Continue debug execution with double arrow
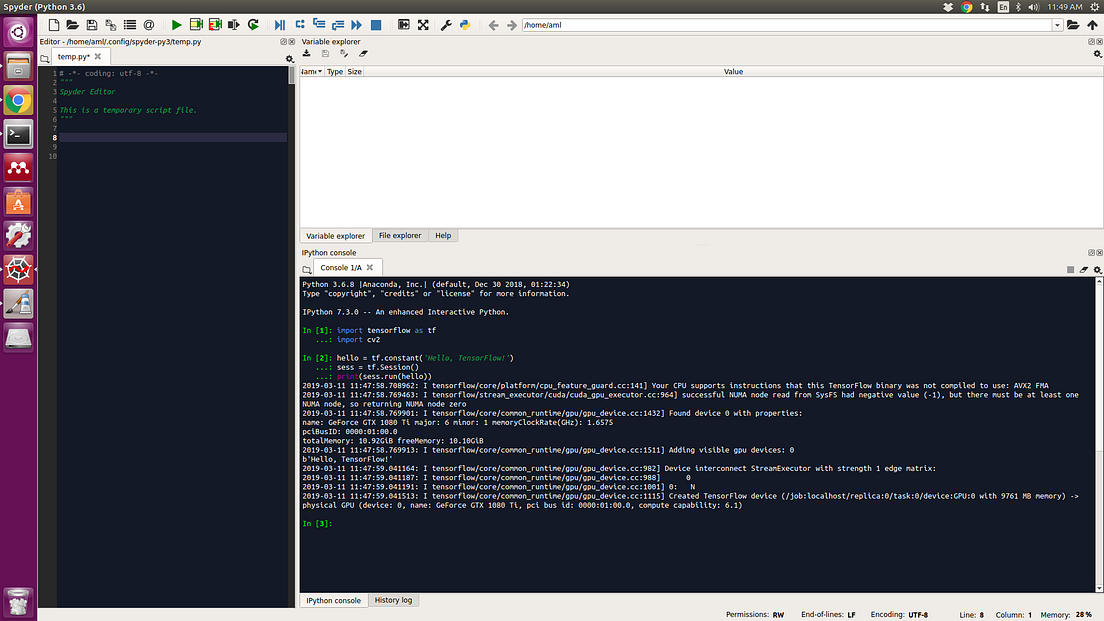The height and width of the screenshot is (621, 1104). 356,25
